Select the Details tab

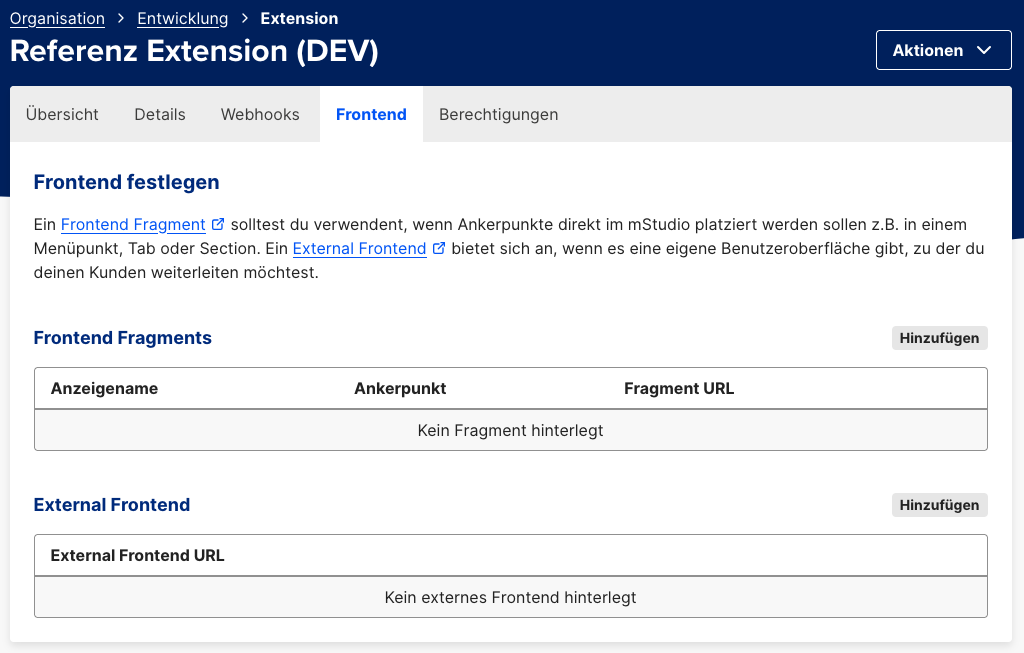coord(159,114)
